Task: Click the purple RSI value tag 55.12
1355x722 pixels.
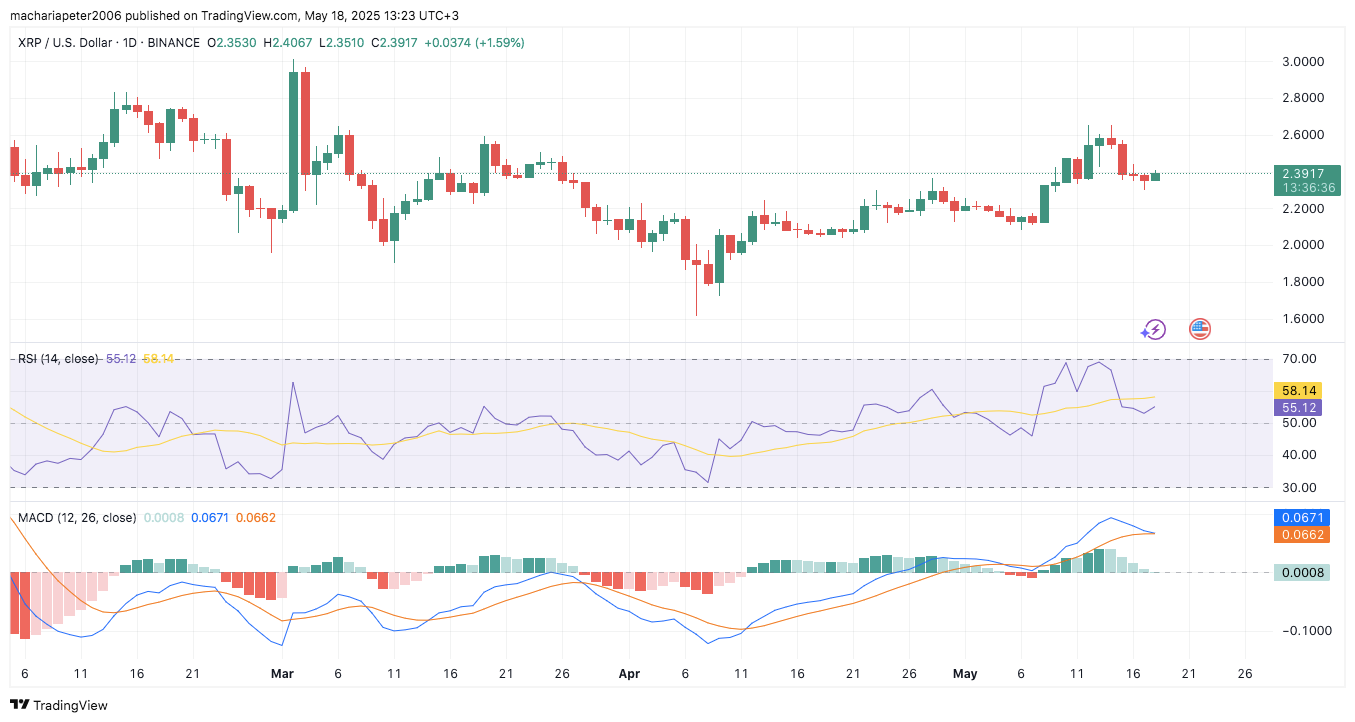Action: [x=1297, y=407]
